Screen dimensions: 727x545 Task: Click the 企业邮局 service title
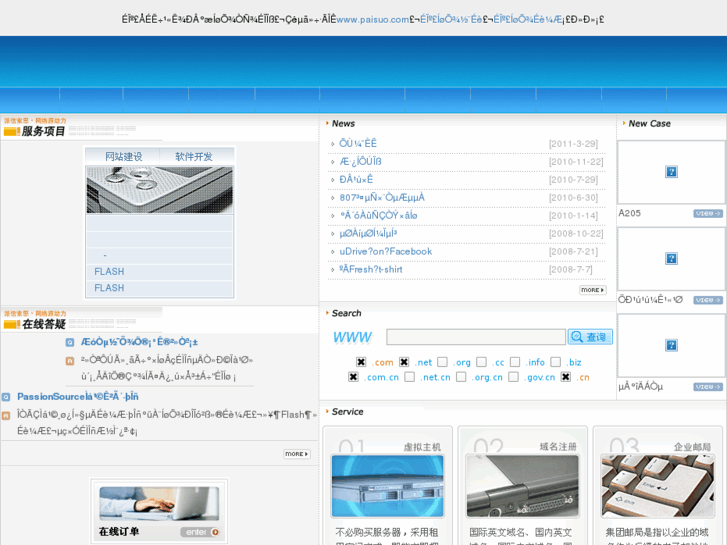[692, 447]
